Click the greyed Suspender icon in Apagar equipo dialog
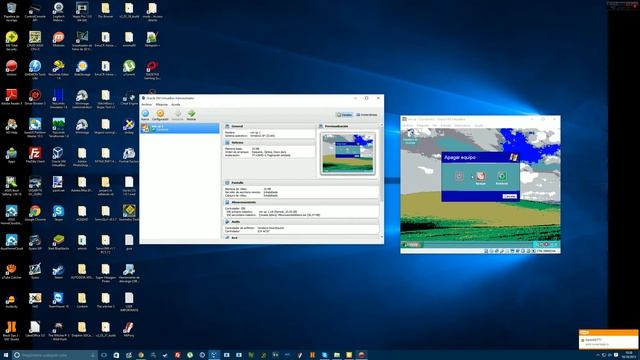This screenshot has height=360, width=640. tap(459, 176)
